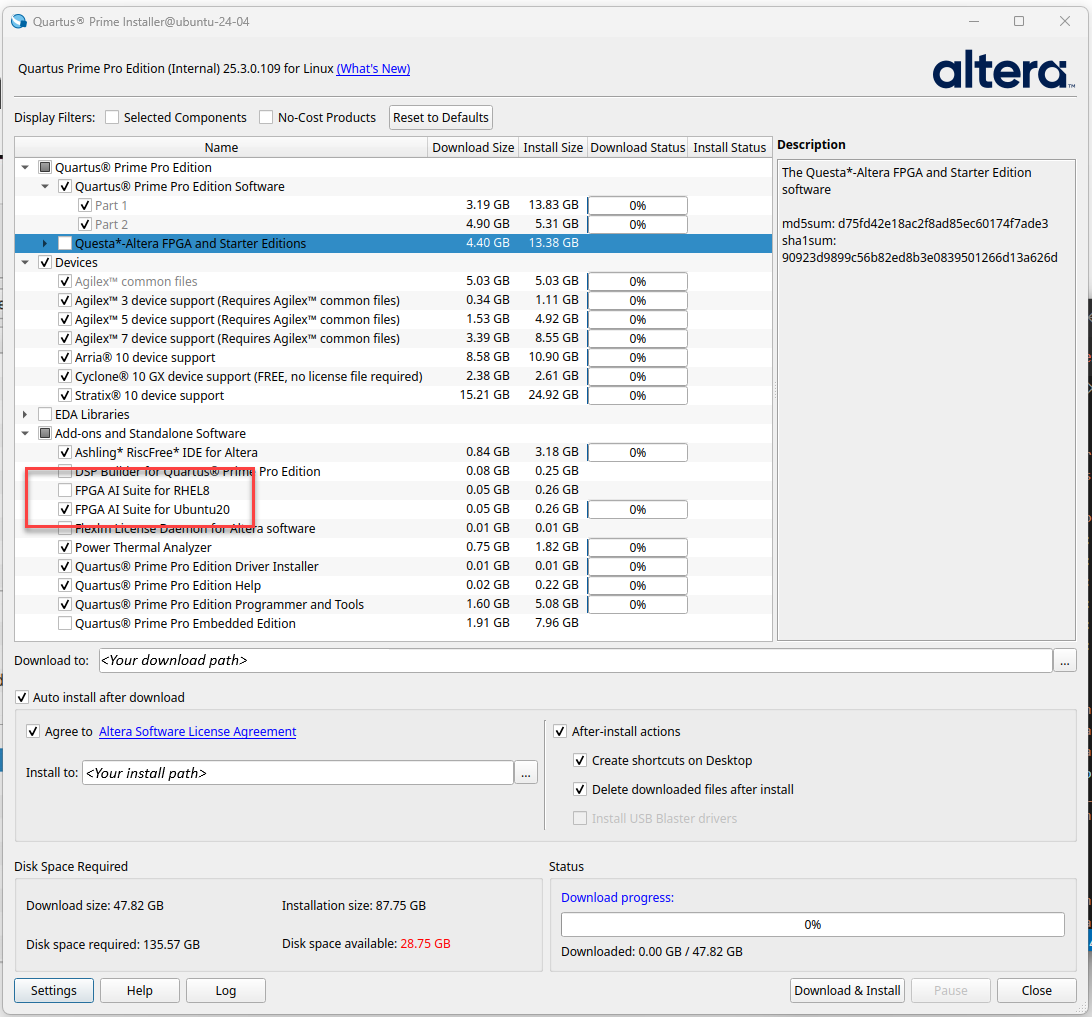Uncheck Part 2 checkbox
This screenshot has width=1092, height=1017.
click(85, 224)
